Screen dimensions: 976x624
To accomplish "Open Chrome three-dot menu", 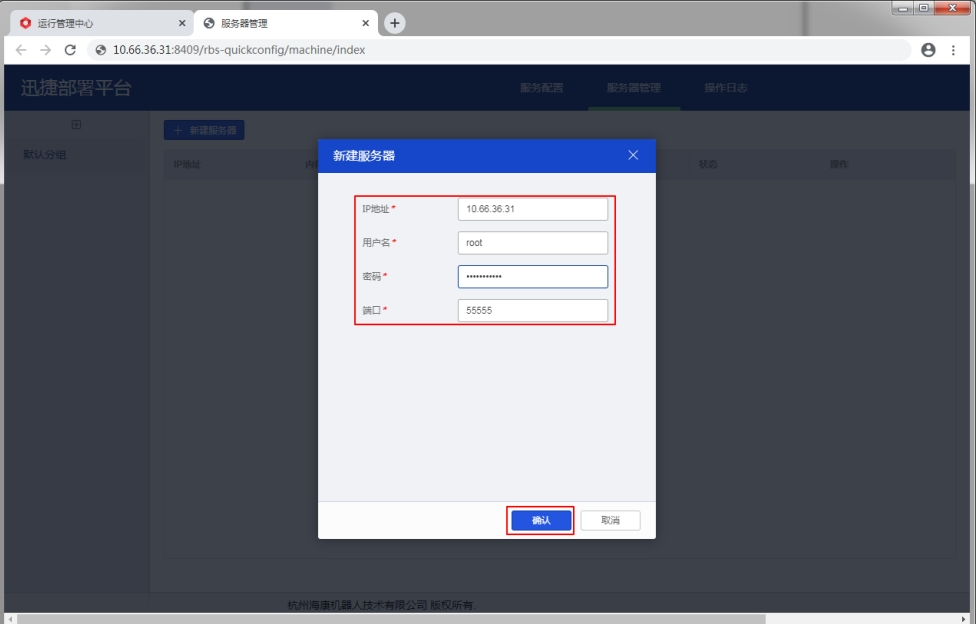I will click(954, 50).
